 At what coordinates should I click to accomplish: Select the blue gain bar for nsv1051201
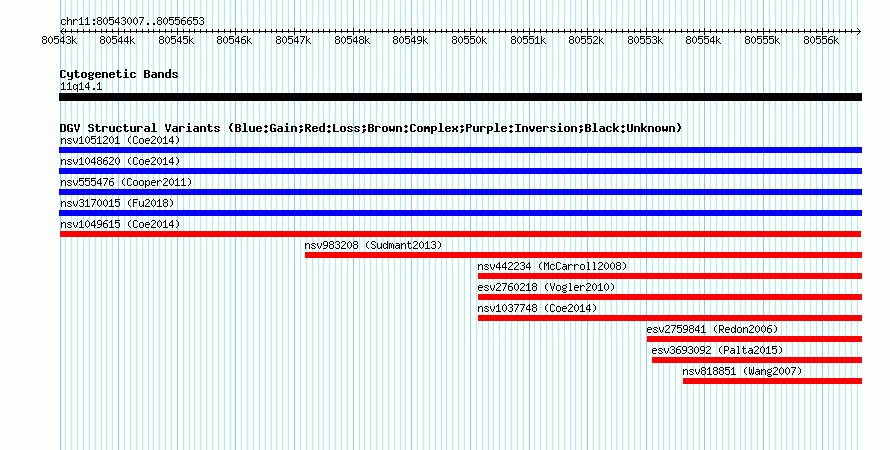coord(460,150)
